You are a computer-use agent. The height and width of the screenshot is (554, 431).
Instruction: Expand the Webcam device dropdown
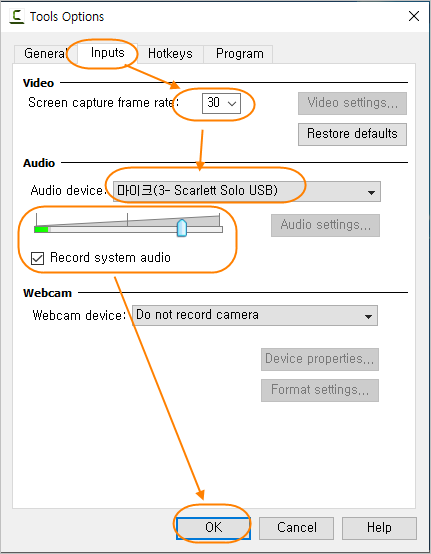click(x=254, y=316)
